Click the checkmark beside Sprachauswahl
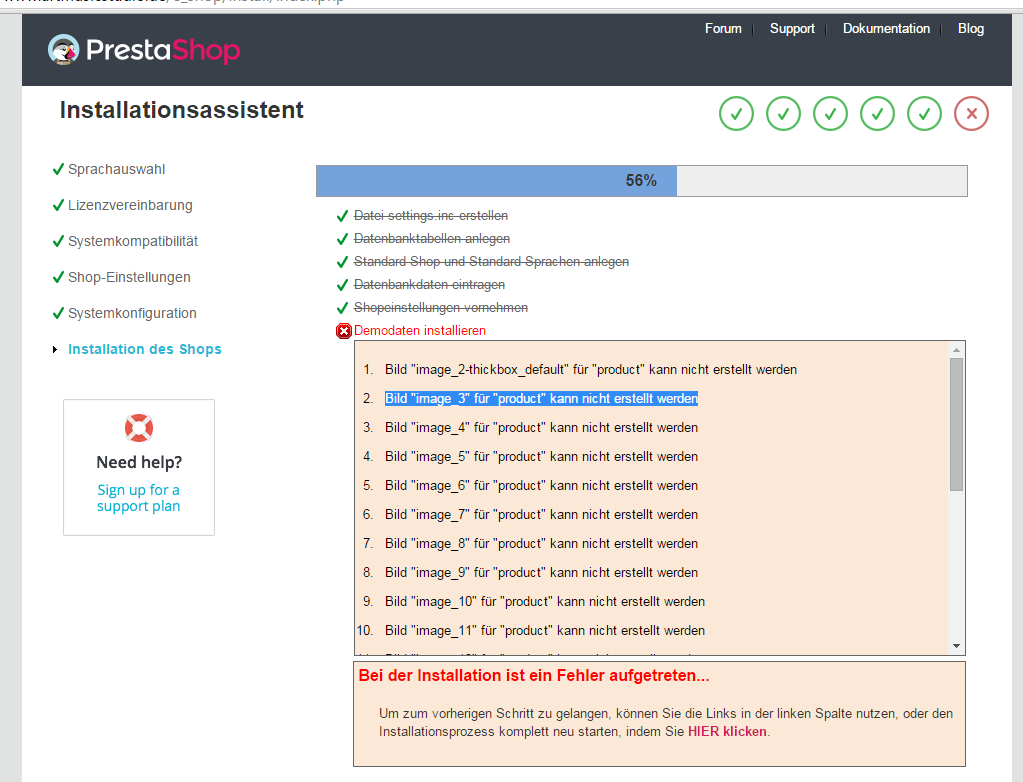1023x782 pixels. pyautogui.click(x=58, y=169)
